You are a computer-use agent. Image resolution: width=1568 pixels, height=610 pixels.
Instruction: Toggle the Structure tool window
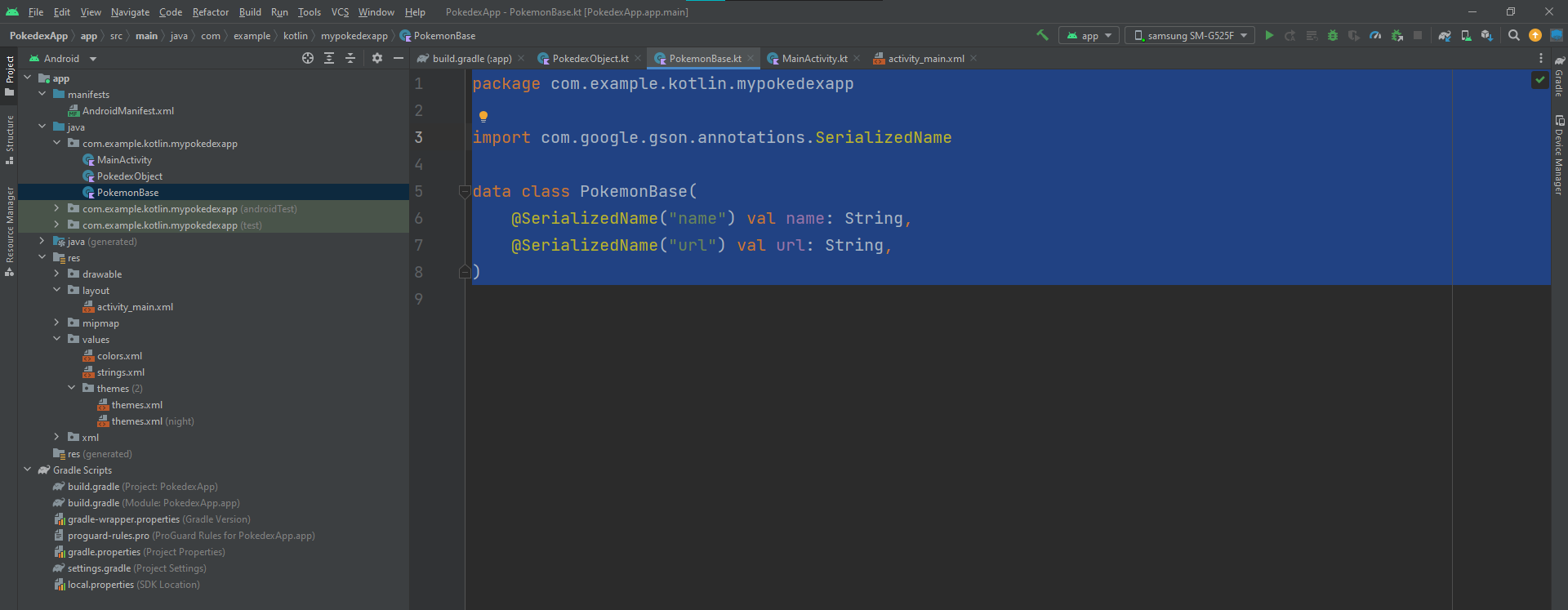coord(9,139)
